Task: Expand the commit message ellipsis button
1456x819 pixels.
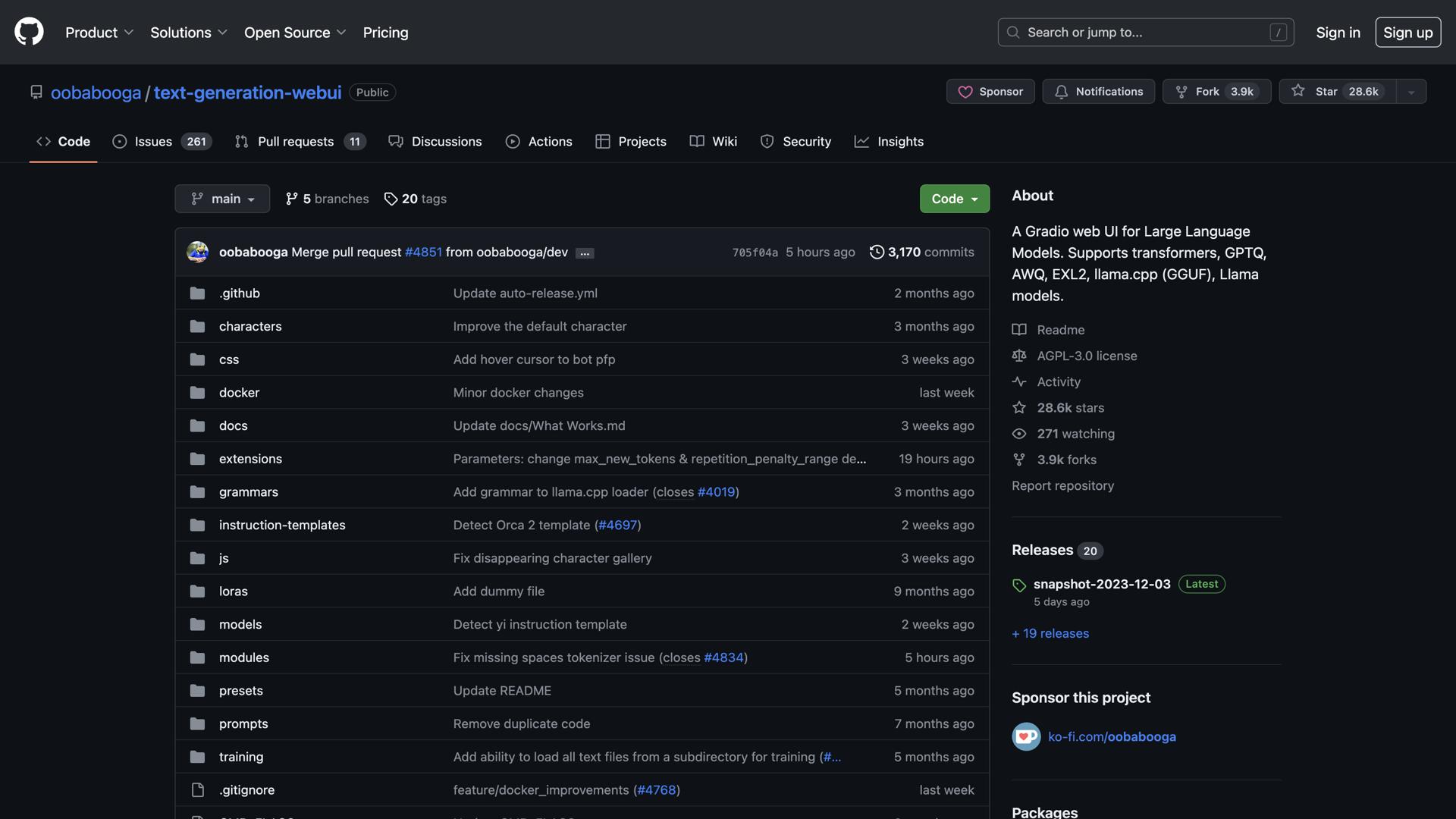Action: tap(584, 253)
